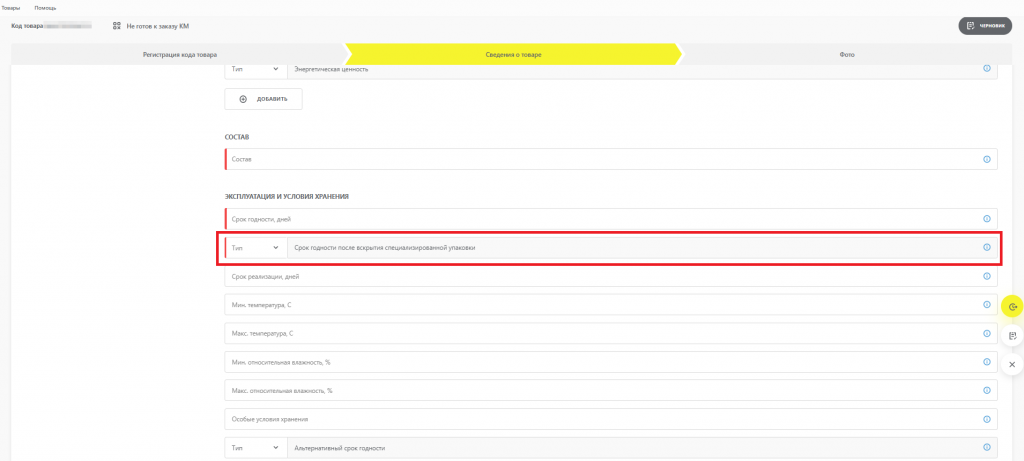Click the Мин. относительная влажность, % field

click(600, 362)
